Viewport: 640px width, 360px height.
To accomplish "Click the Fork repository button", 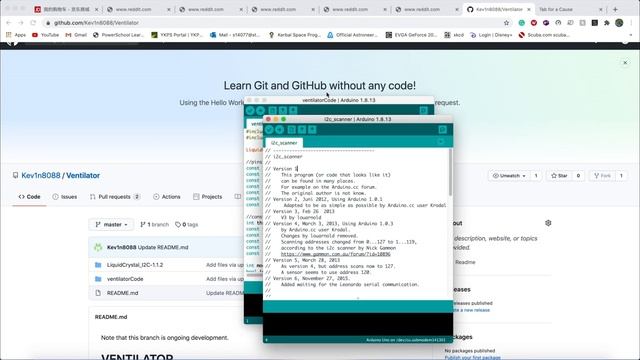I will (x=602, y=176).
